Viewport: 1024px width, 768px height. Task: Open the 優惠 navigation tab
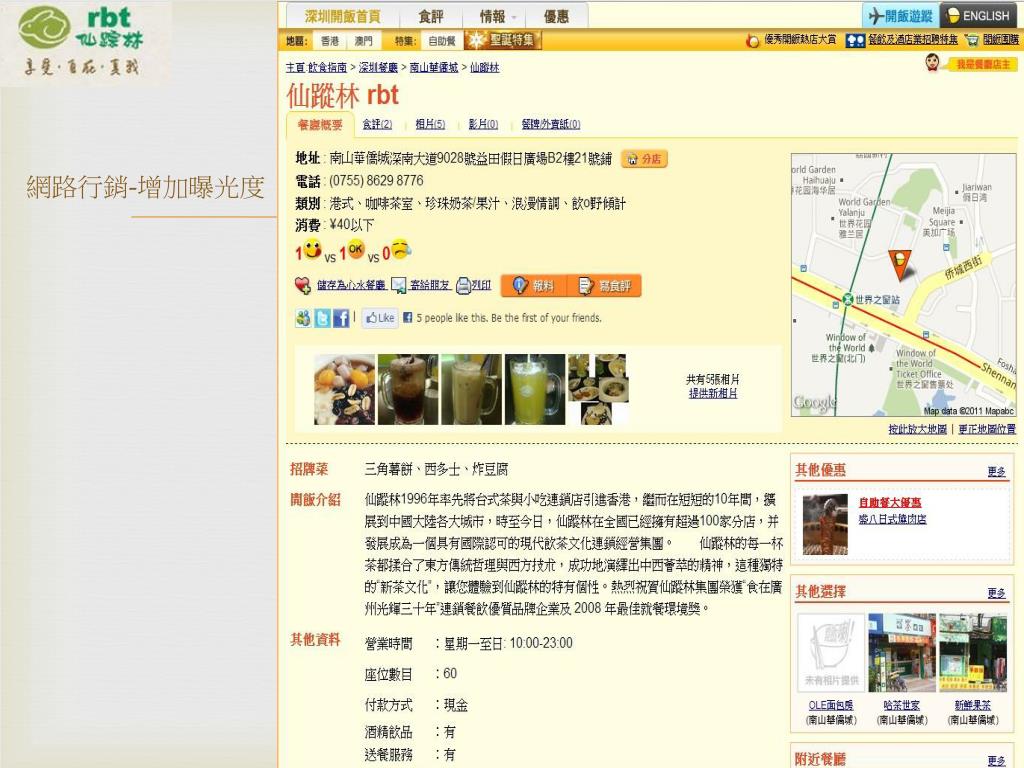point(556,16)
